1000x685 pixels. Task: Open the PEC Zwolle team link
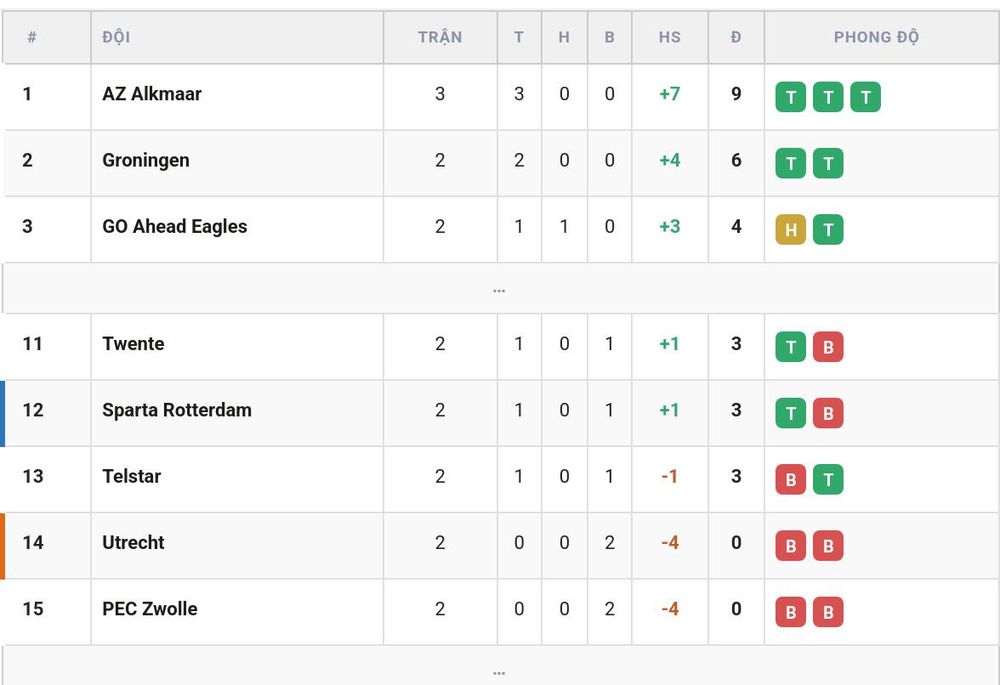[x=150, y=608]
